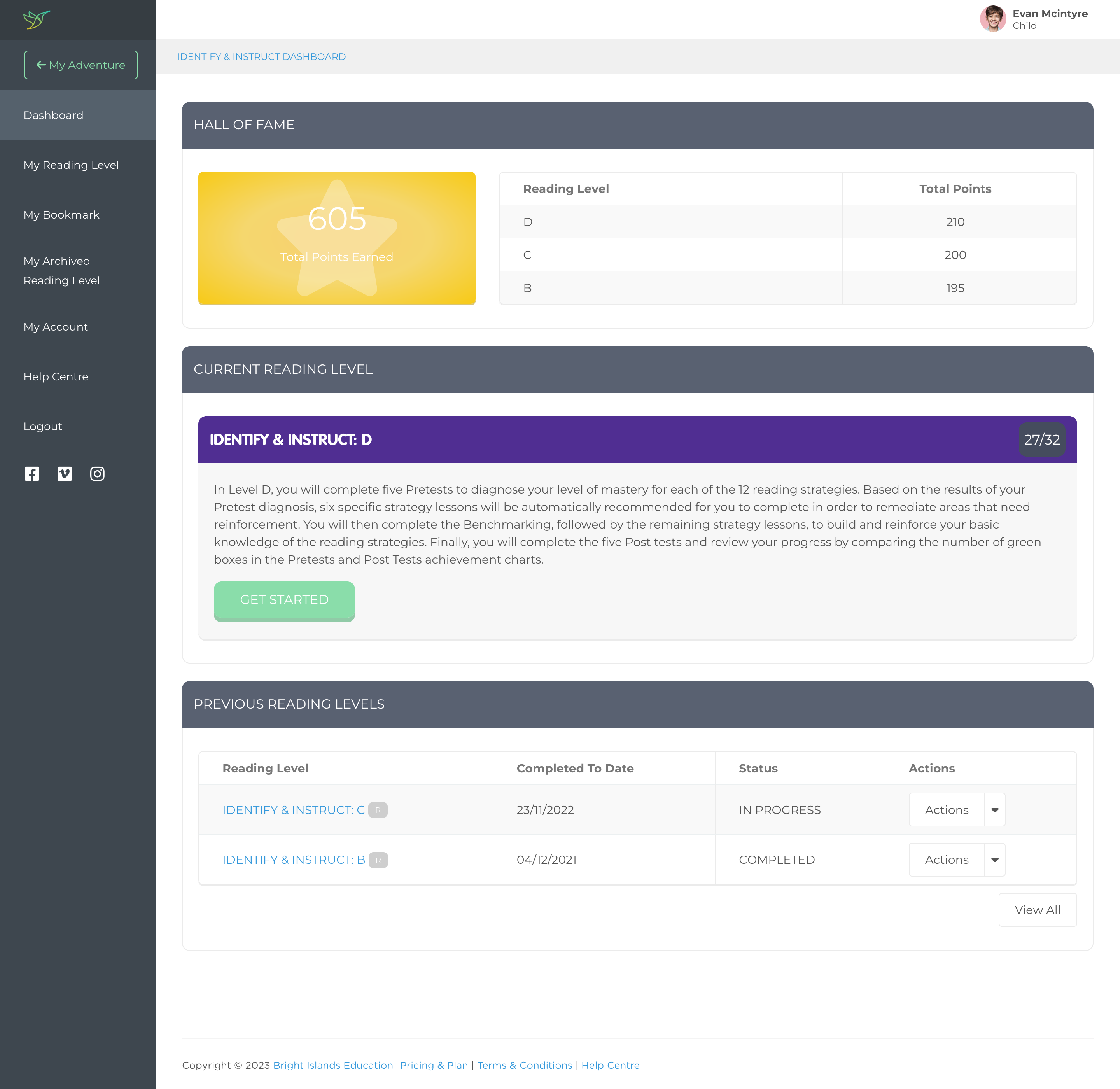Open the IDENTIFY & INSTRUCT: C link
1120x1089 pixels.
(x=294, y=810)
